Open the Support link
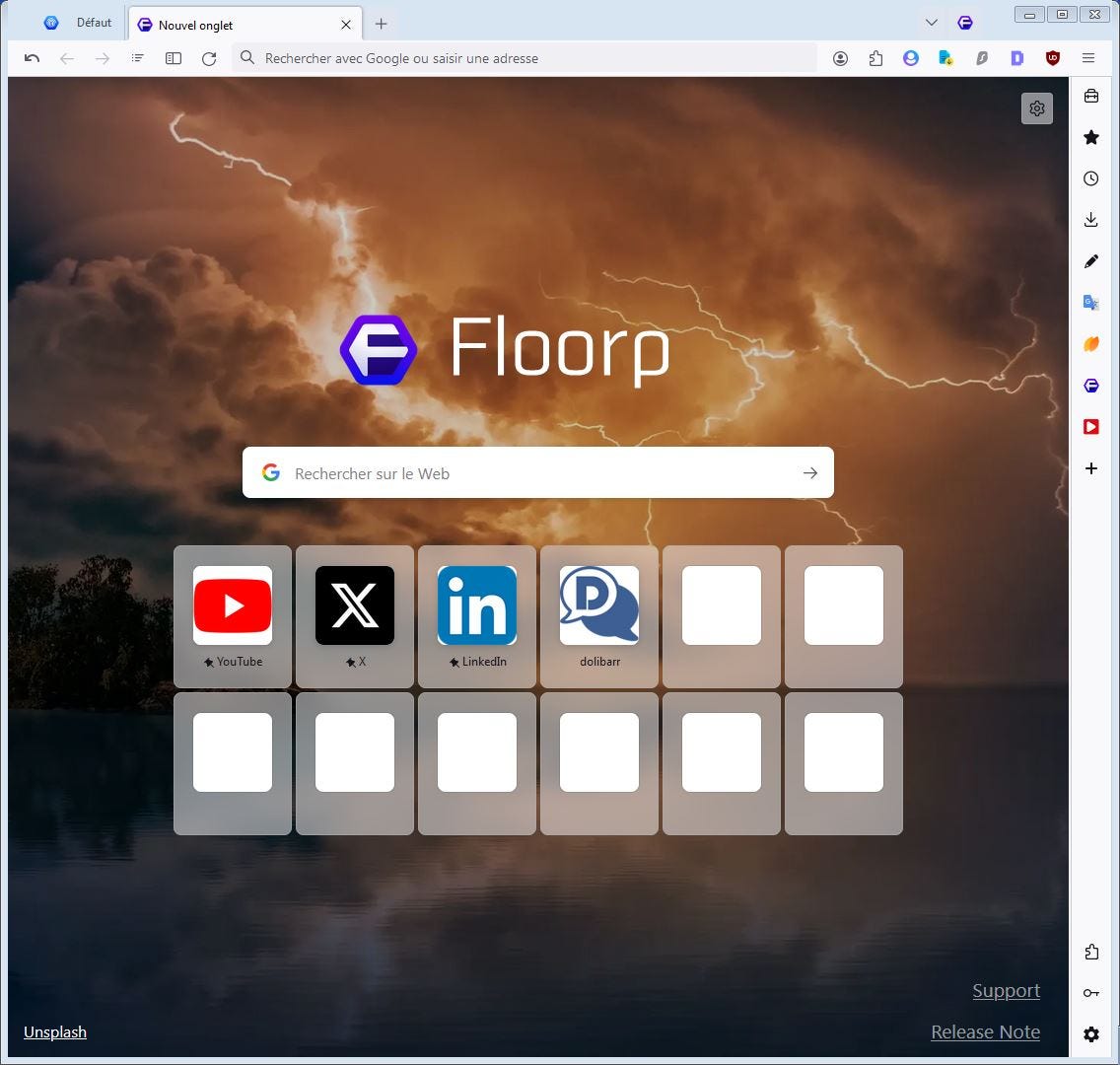 tap(1006, 991)
